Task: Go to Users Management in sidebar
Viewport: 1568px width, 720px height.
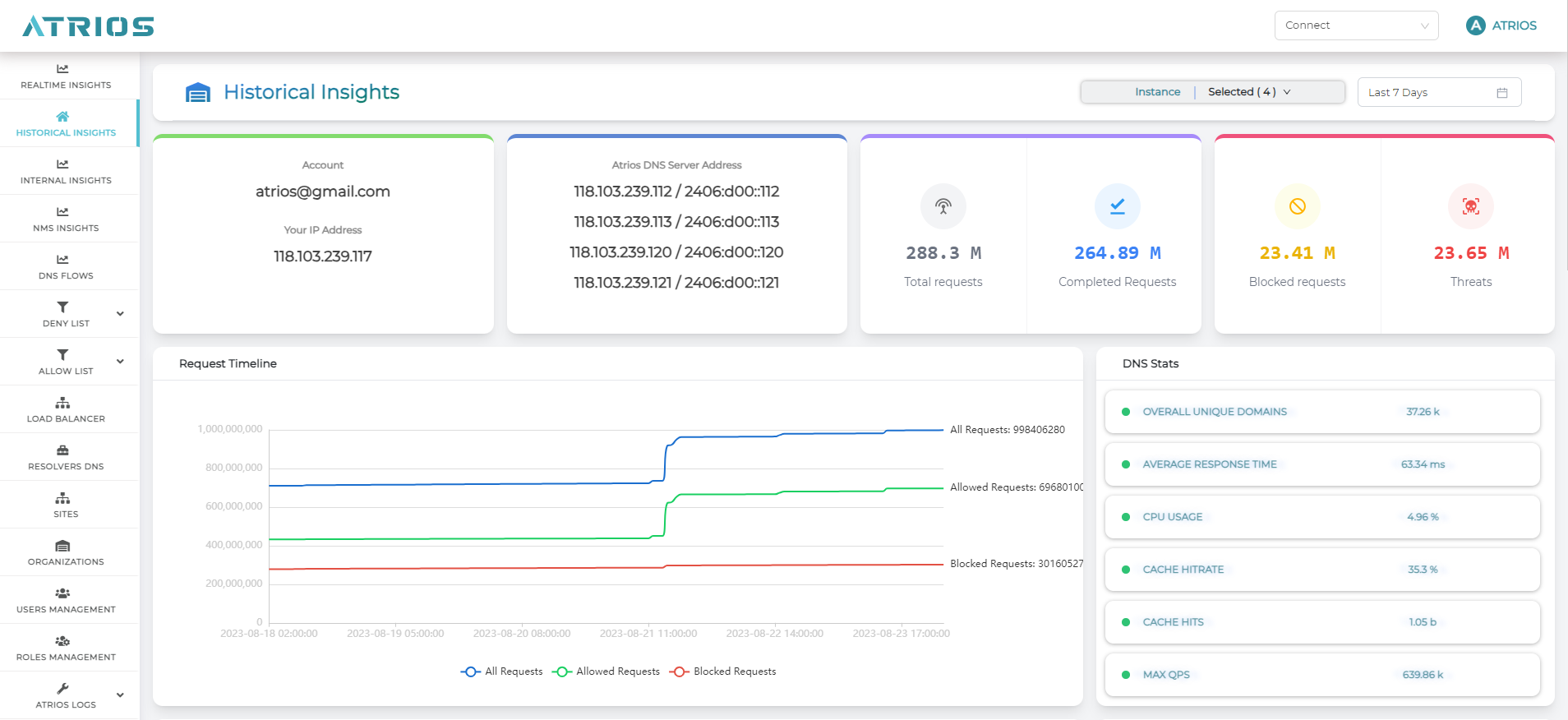Action: tap(66, 600)
